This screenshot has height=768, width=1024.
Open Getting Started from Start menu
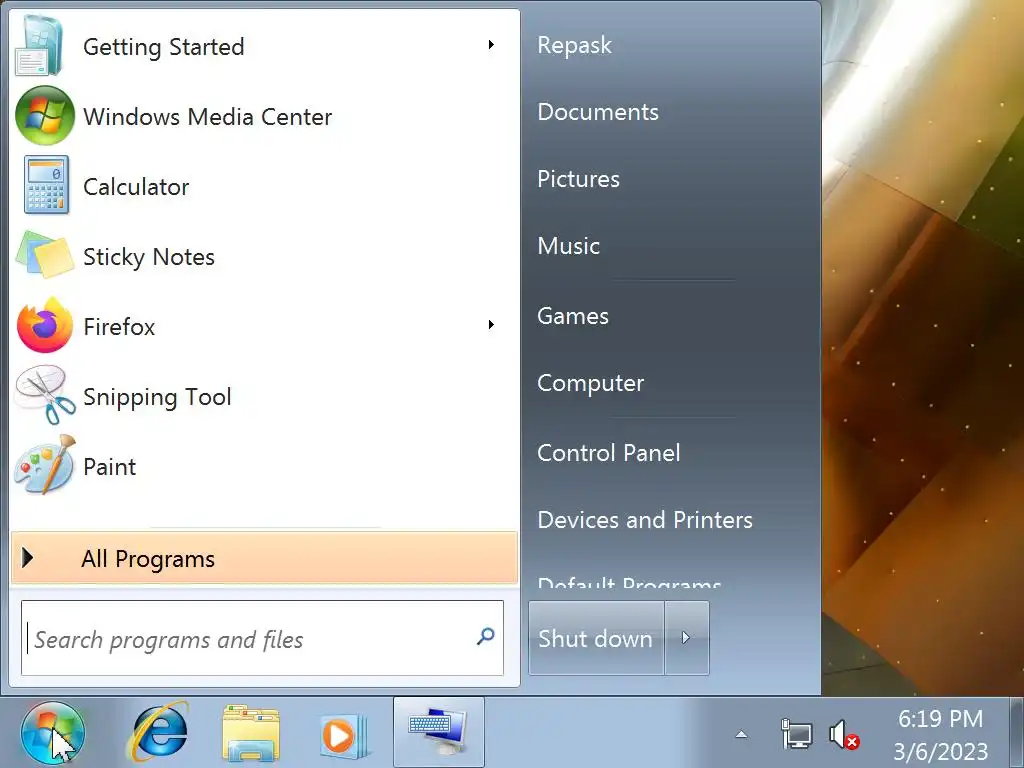[264, 46]
